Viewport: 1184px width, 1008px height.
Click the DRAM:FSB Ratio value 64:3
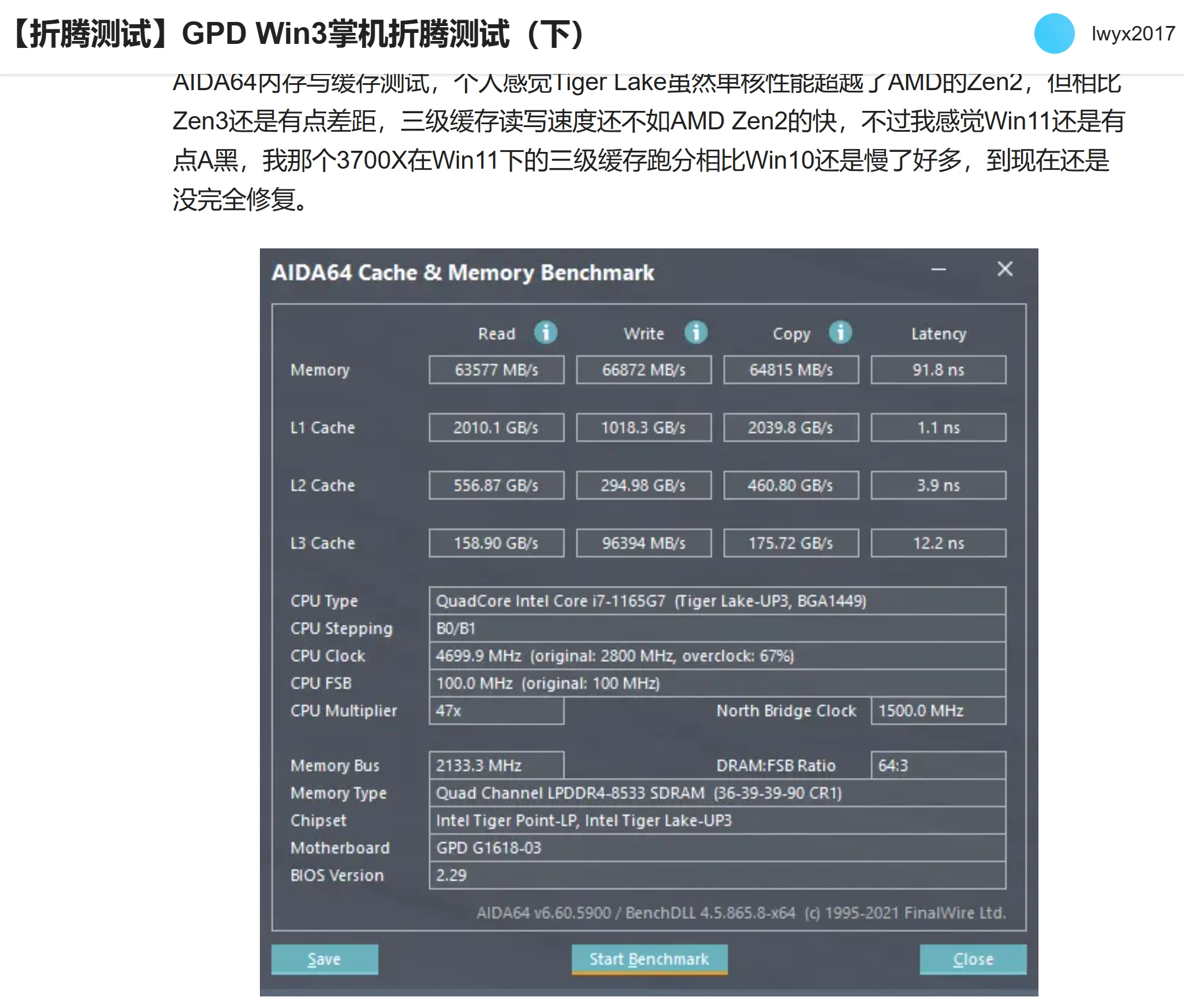[939, 765]
